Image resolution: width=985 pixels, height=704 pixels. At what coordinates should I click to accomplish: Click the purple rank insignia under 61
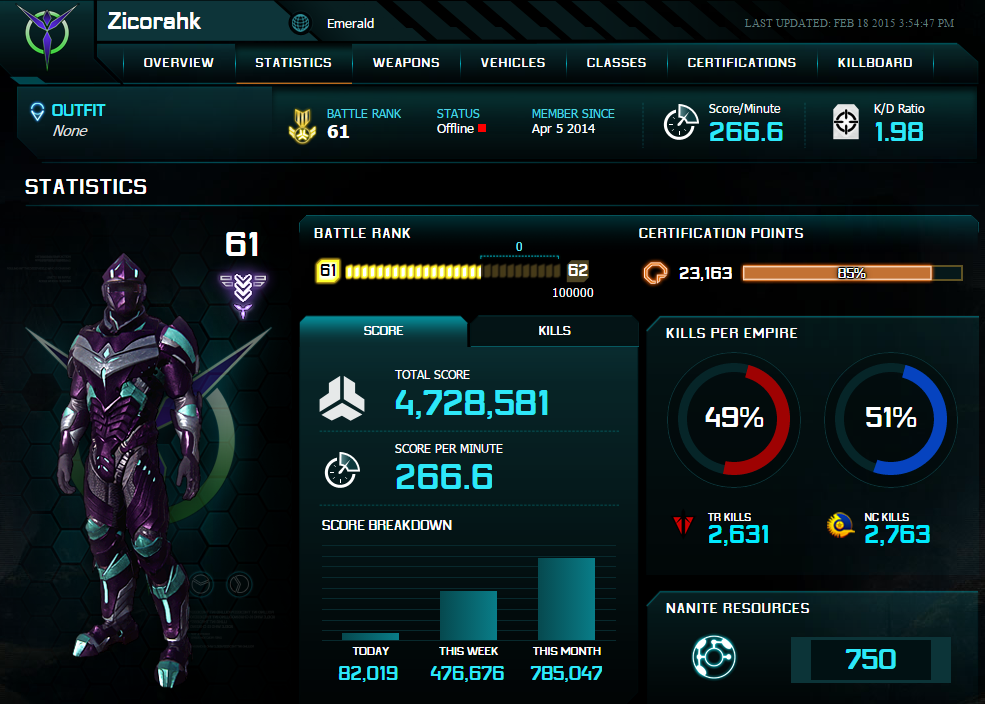pos(243,295)
